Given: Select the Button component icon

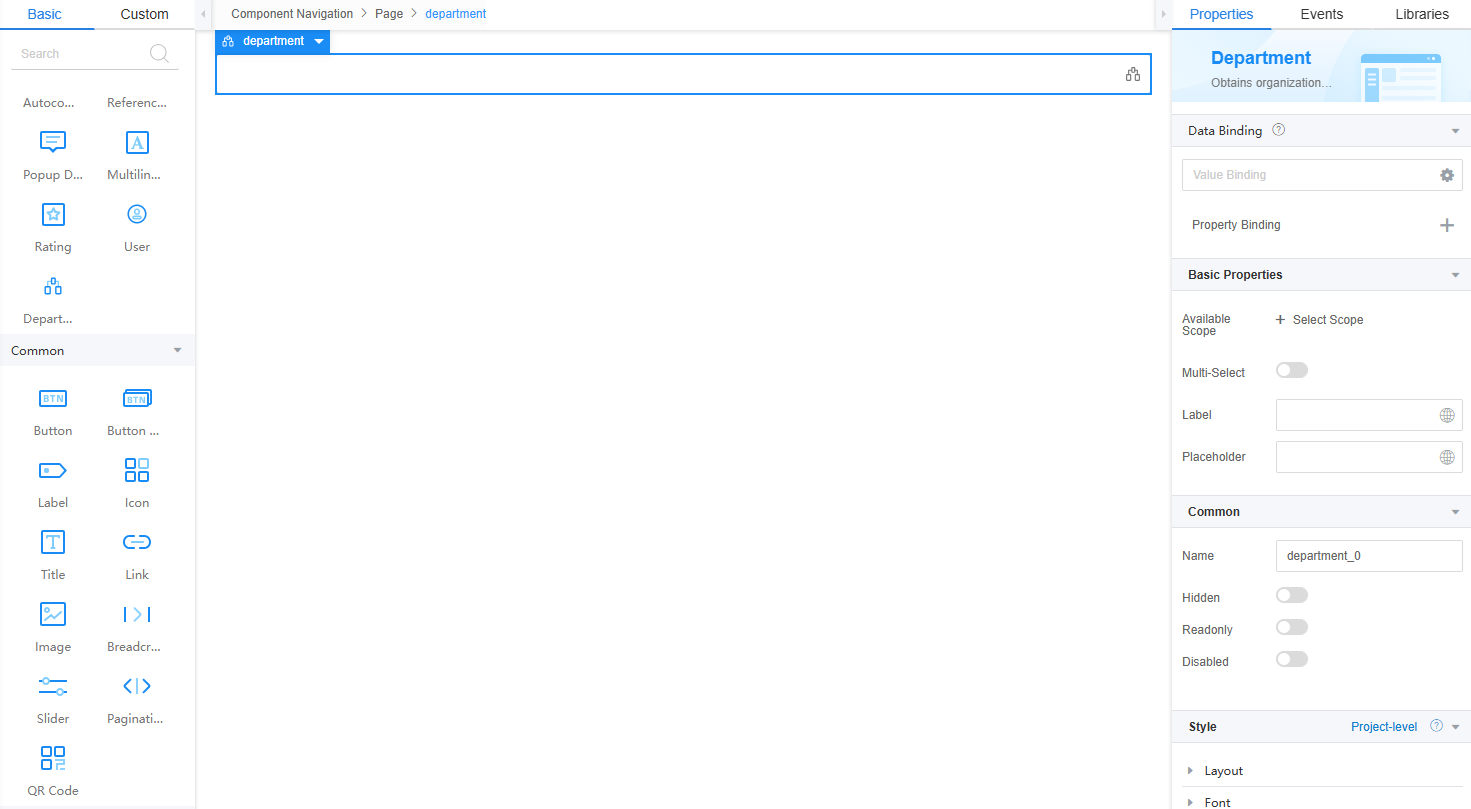Looking at the screenshot, I should click(53, 398).
